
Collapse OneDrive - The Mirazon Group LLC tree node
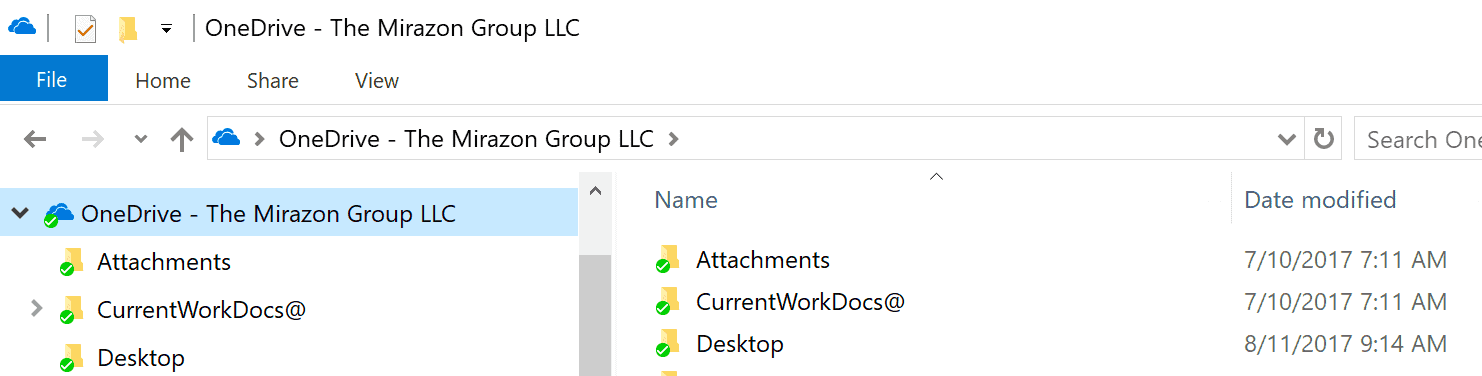click(x=20, y=213)
